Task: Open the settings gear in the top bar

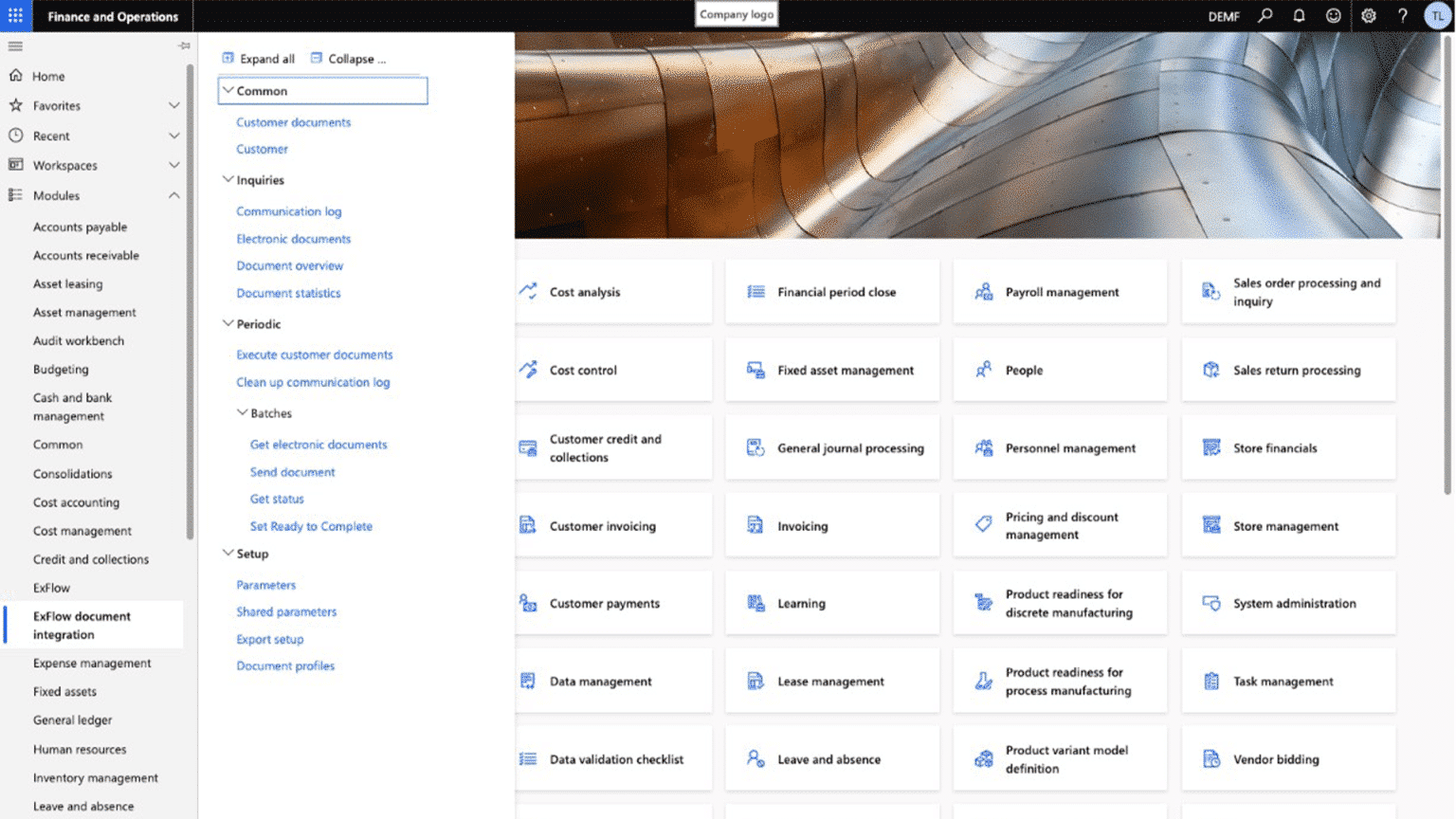Action: [x=1368, y=16]
